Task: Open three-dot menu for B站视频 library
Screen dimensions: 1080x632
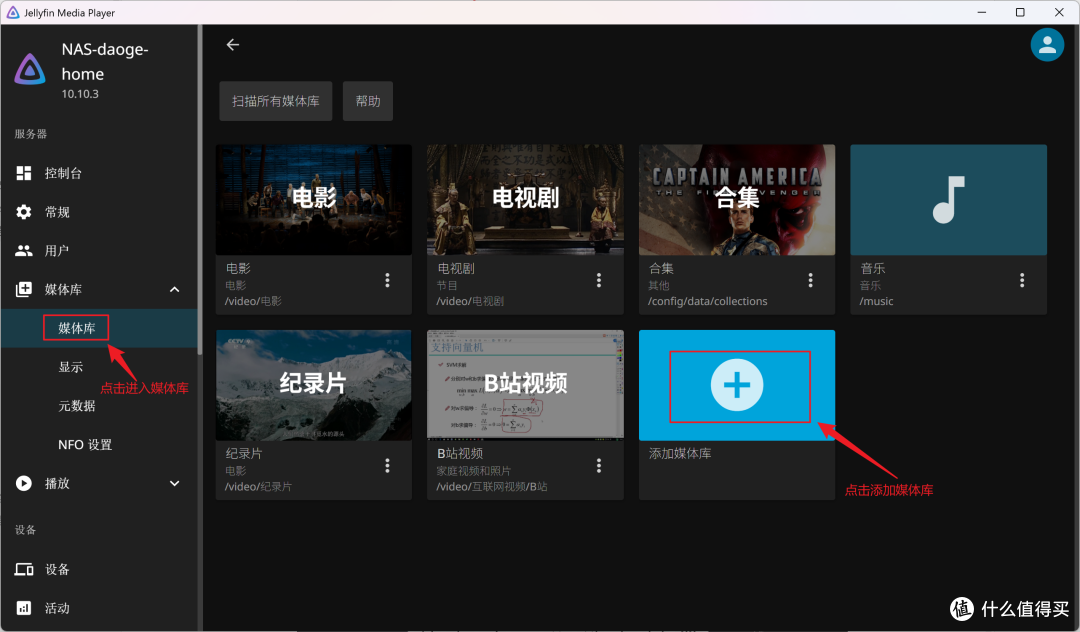Action: tap(599, 466)
